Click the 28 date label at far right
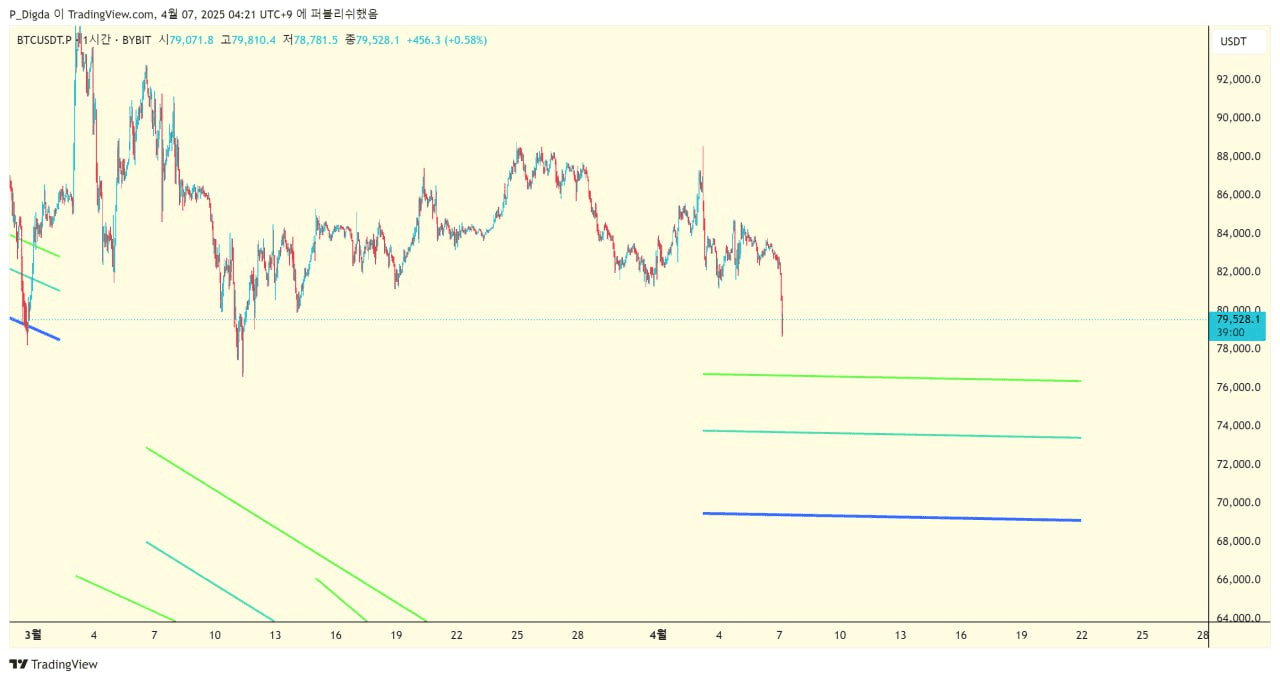Screen dimensions: 1280x681 click(x=1202, y=634)
